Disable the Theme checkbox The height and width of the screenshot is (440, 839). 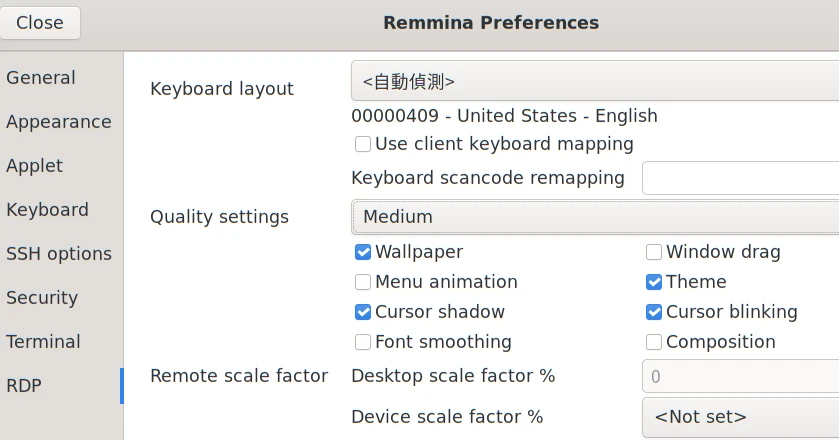coord(654,282)
